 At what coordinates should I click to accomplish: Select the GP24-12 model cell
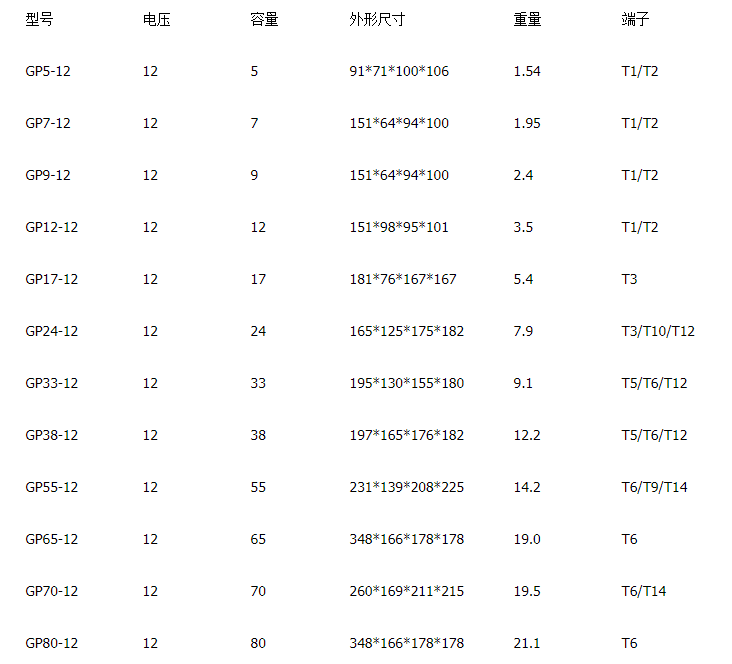(x=51, y=331)
